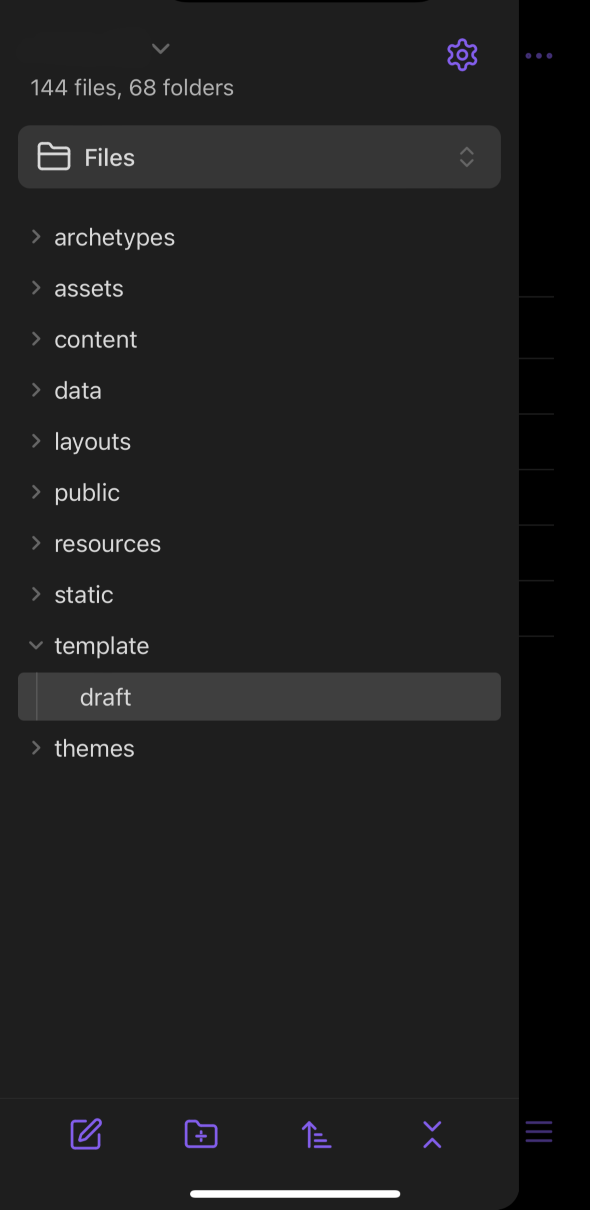Collapse all folders icon
Viewport: 590px width, 1210px height.
[432, 1134]
